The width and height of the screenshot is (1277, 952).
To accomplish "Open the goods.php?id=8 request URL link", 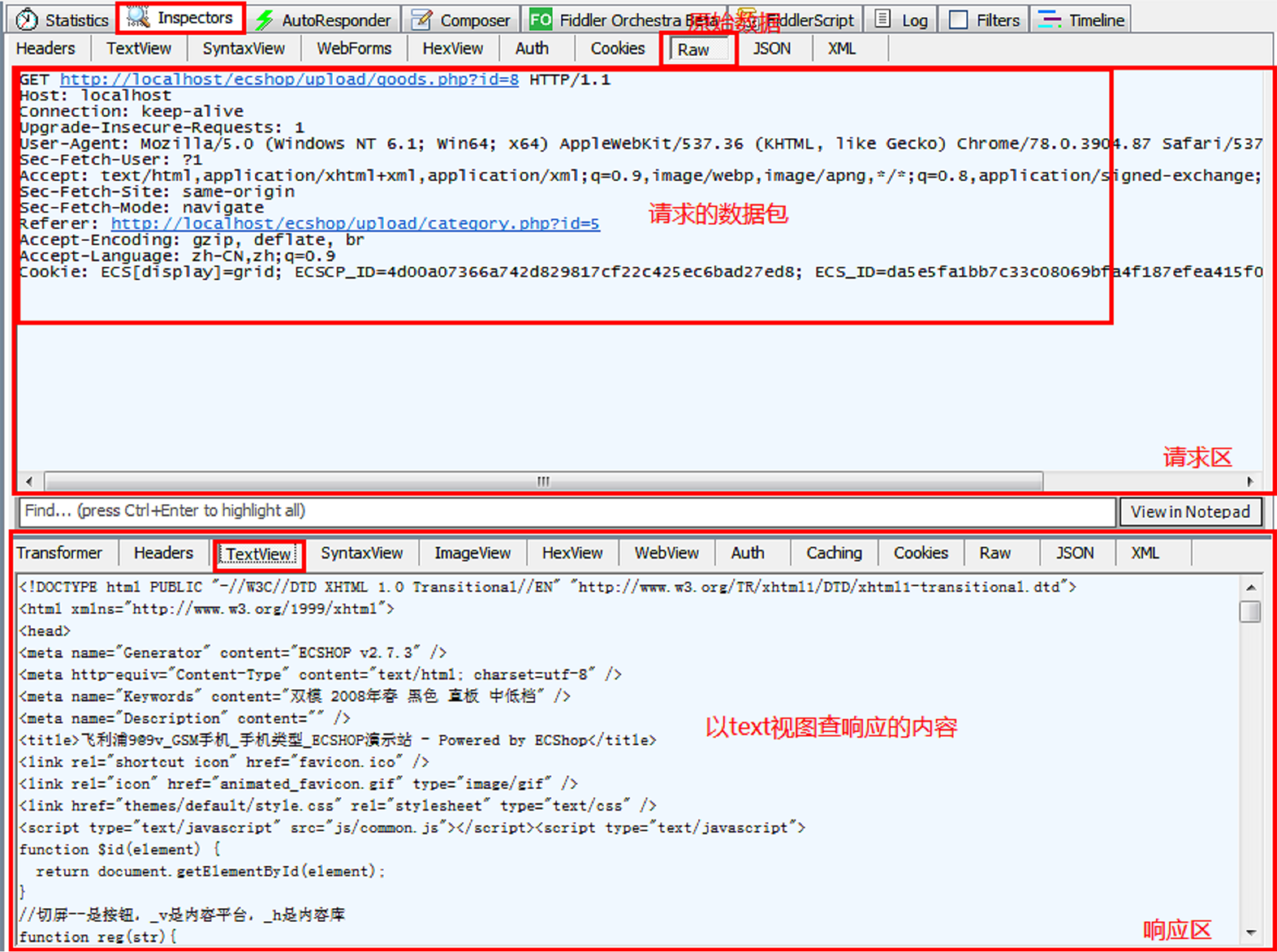I will click(289, 79).
